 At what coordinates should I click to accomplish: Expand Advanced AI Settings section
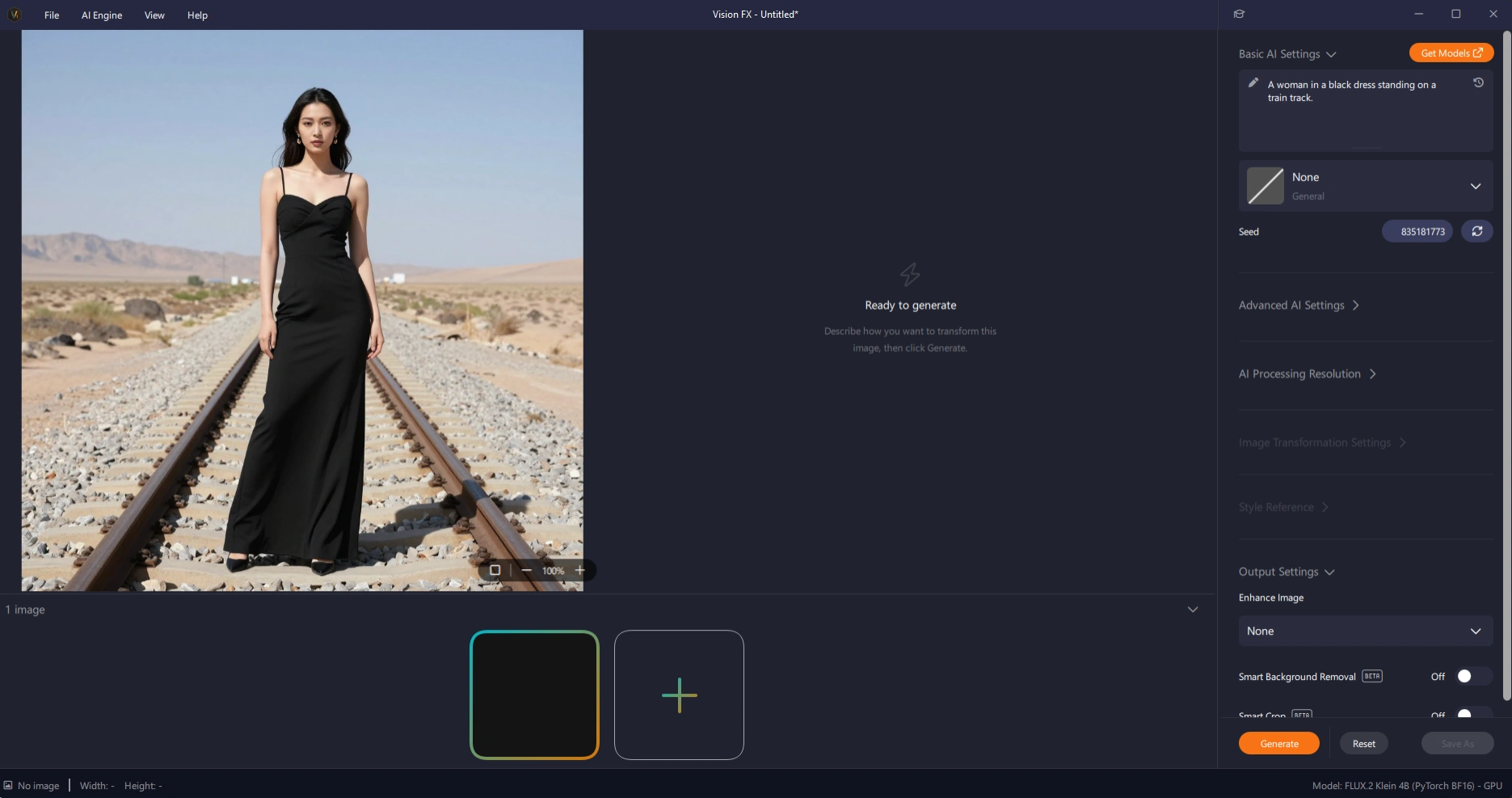(x=1299, y=305)
